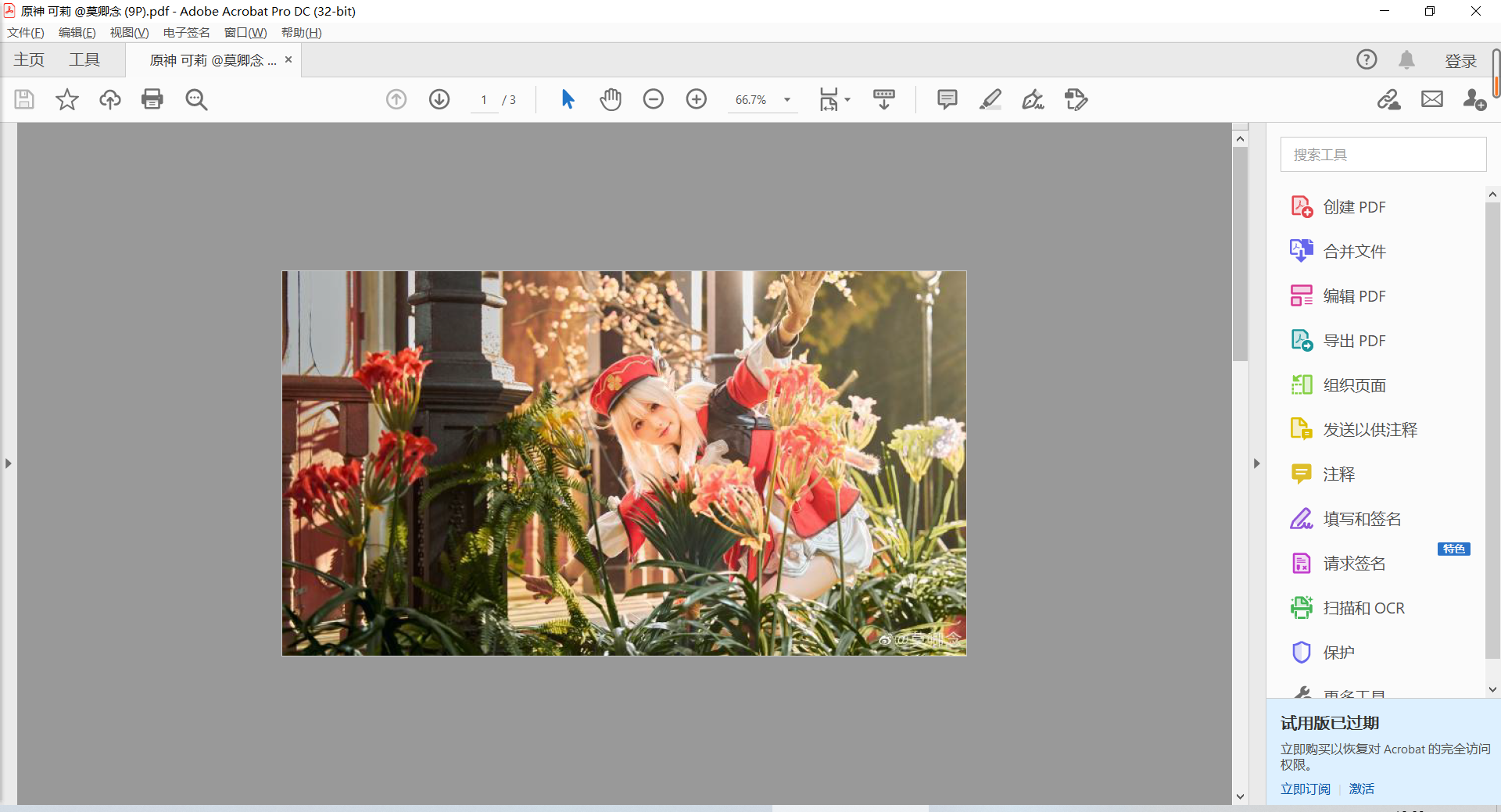
Task: Open the 窗口(W) menu
Action: (x=245, y=33)
